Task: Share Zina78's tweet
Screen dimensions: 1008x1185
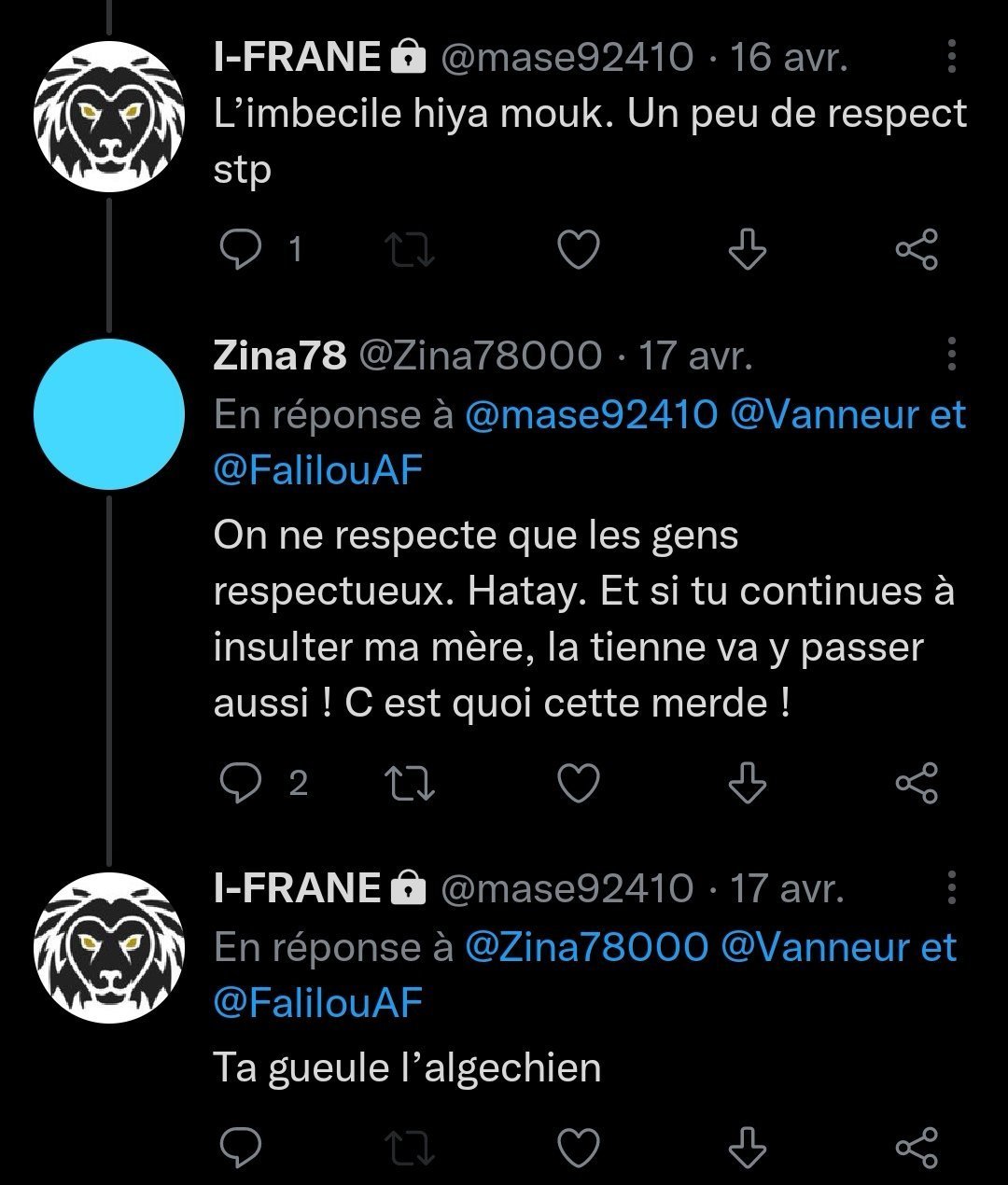Action: tap(916, 783)
